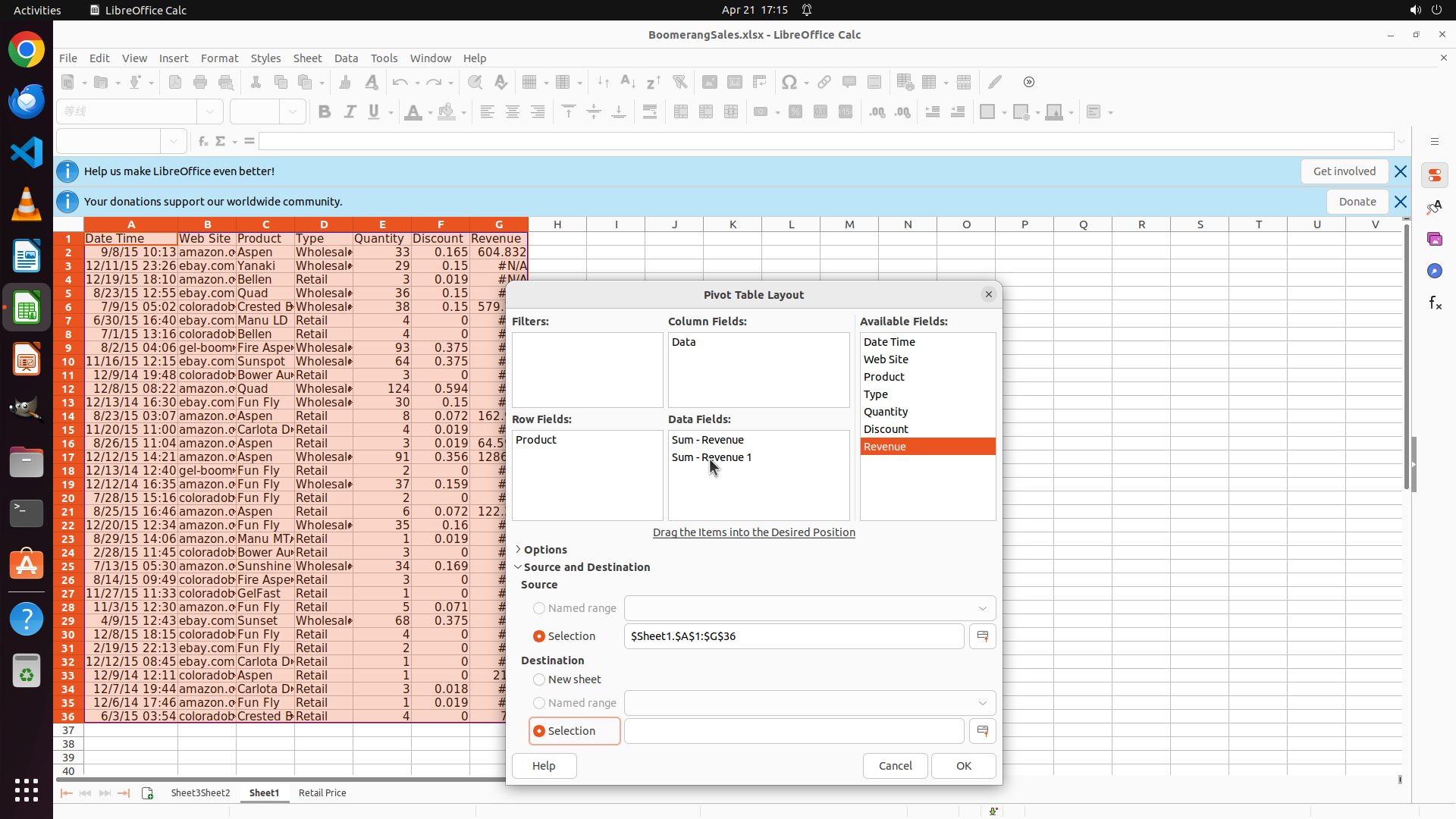Click the shrink icon beside the Source selection field
This screenshot has height=819, width=1456.
click(982, 636)
